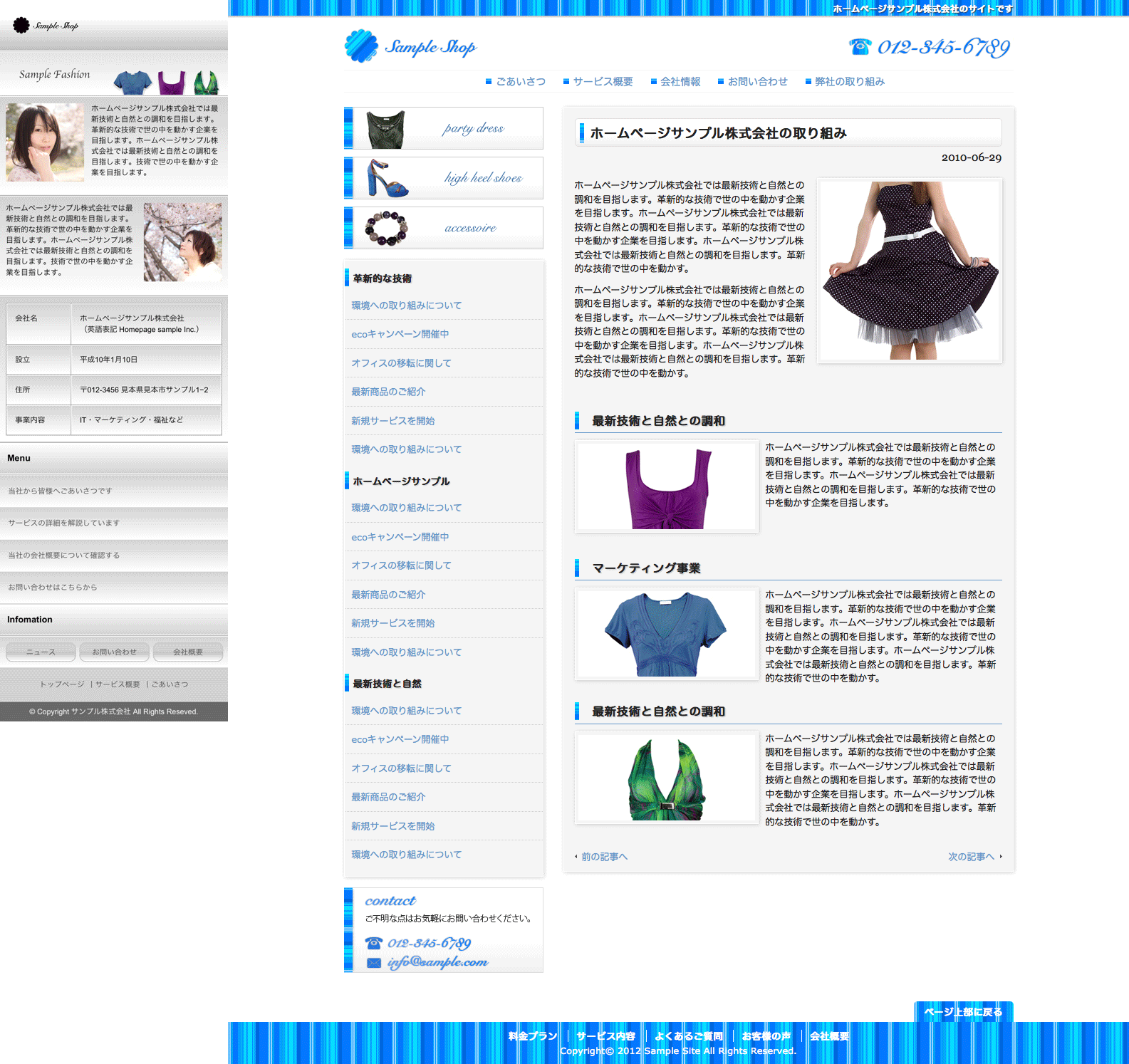This screenshot has height=1064, width=1129.
Task: Click the telephone icon in the header
Action: coord(860,47)
